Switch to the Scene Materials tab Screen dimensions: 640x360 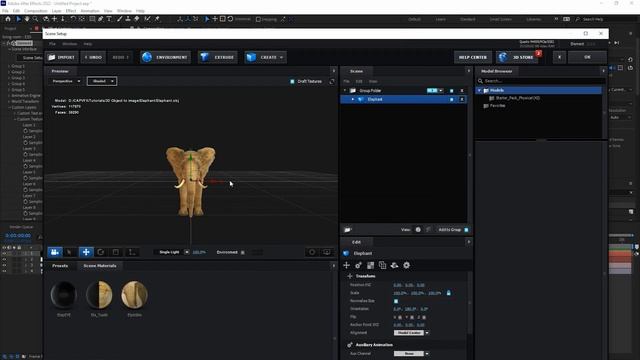[x=100, y=266]
